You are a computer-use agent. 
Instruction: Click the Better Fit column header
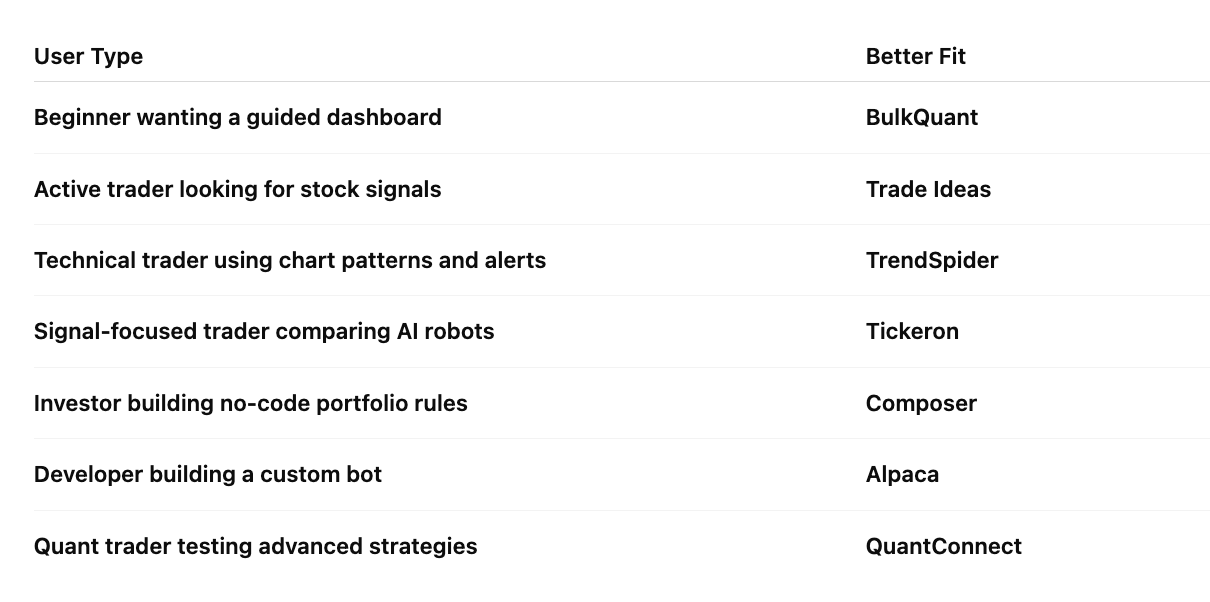[x=916, y=57]
